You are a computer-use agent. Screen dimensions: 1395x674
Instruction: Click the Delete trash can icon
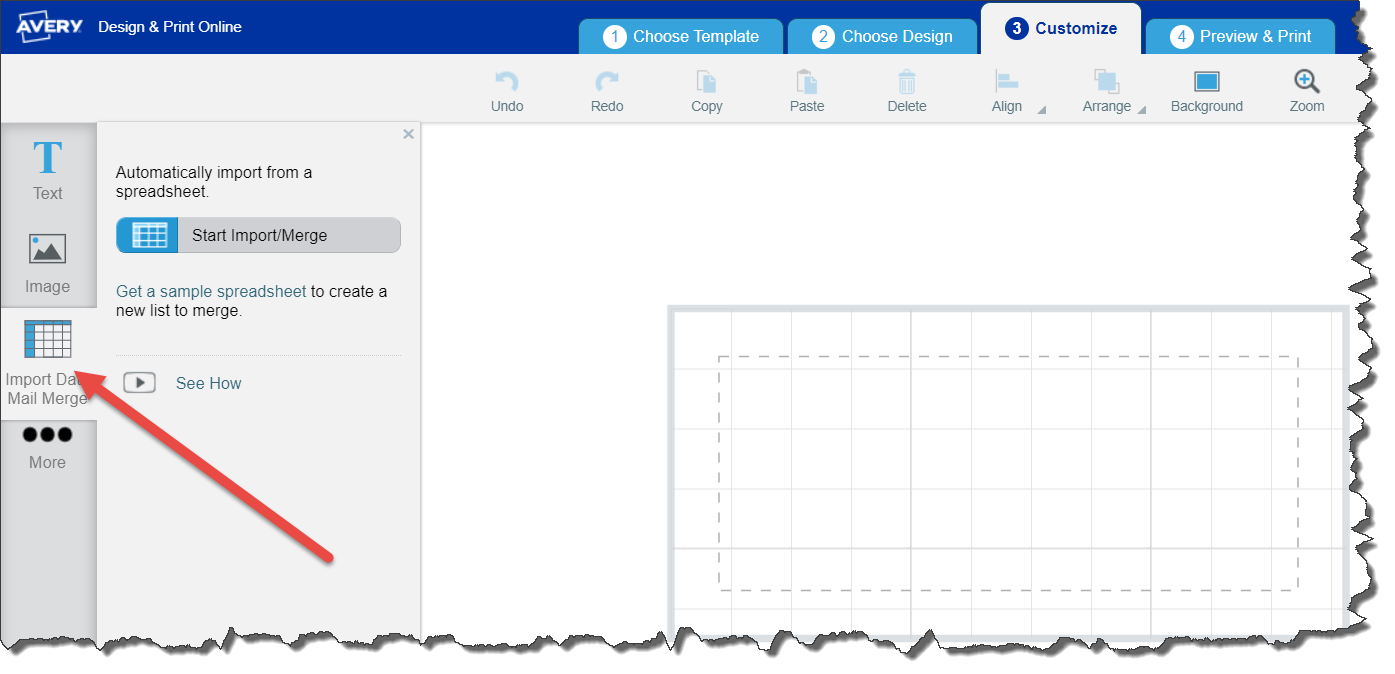[x=907, y=82]
